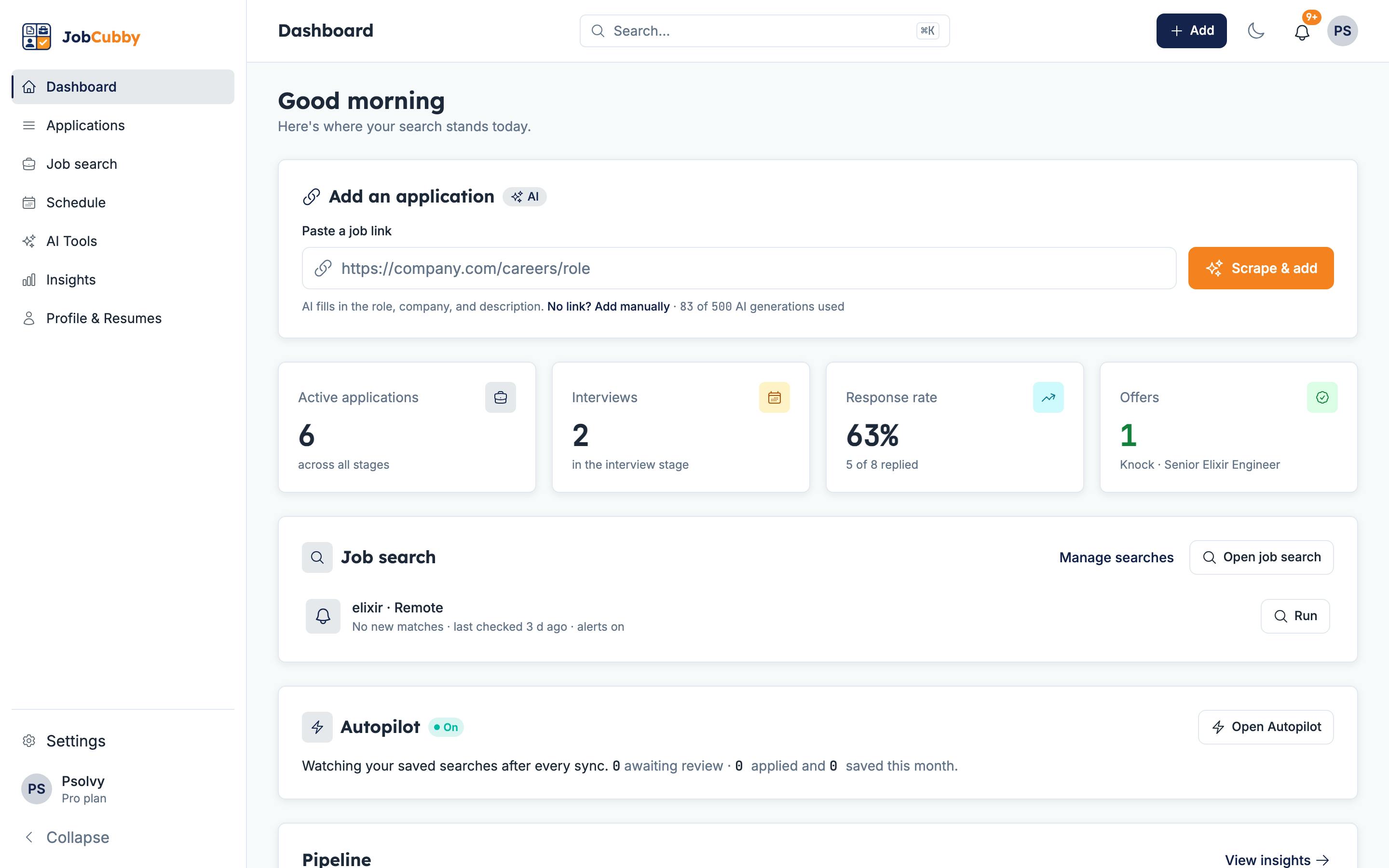Open Profile & Resumes page
Image resolution: width=1389 pixels, height=868 pixels.
coord(123,318)
